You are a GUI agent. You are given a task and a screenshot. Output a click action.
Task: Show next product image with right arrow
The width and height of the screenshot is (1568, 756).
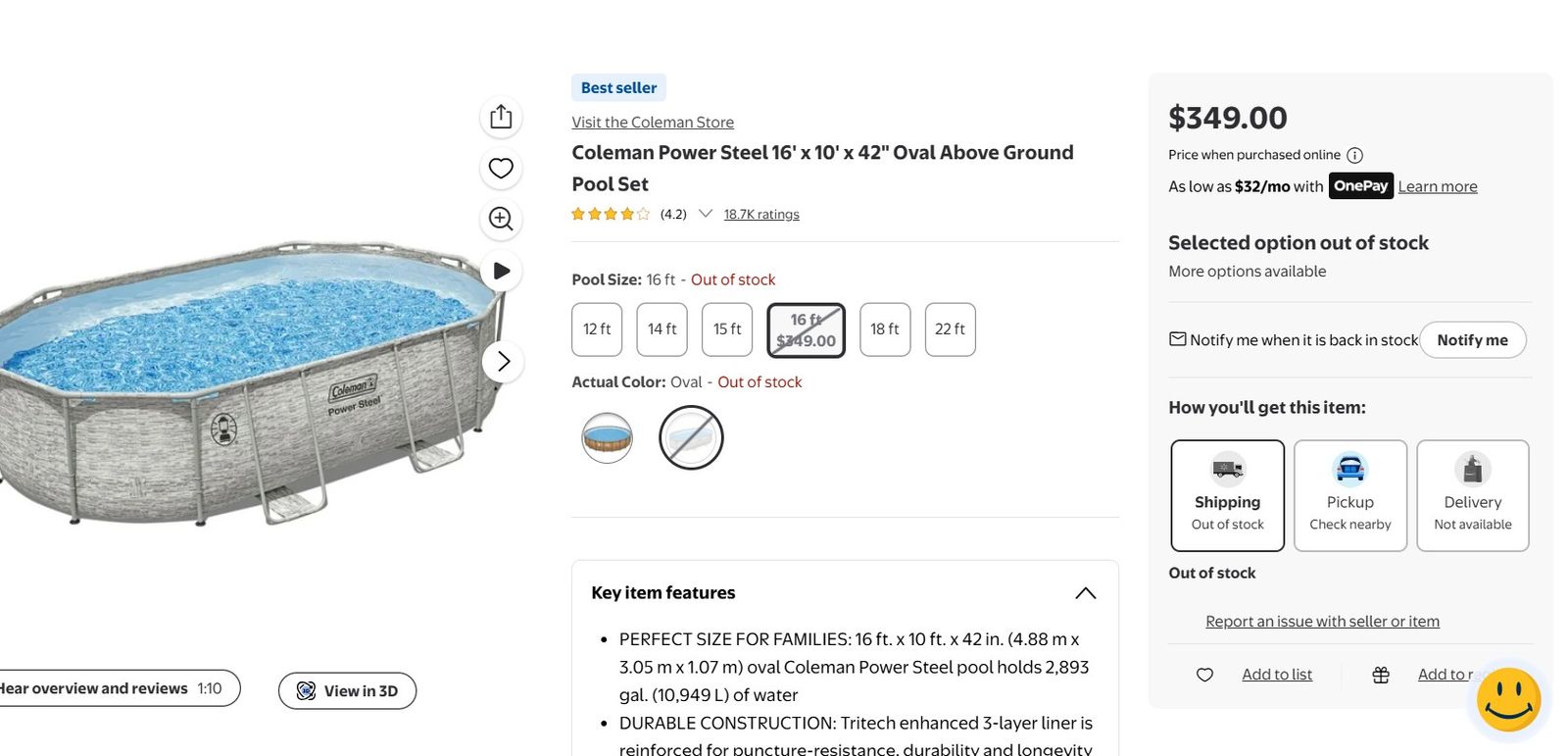pyautogui.click(x=503, y=361)
